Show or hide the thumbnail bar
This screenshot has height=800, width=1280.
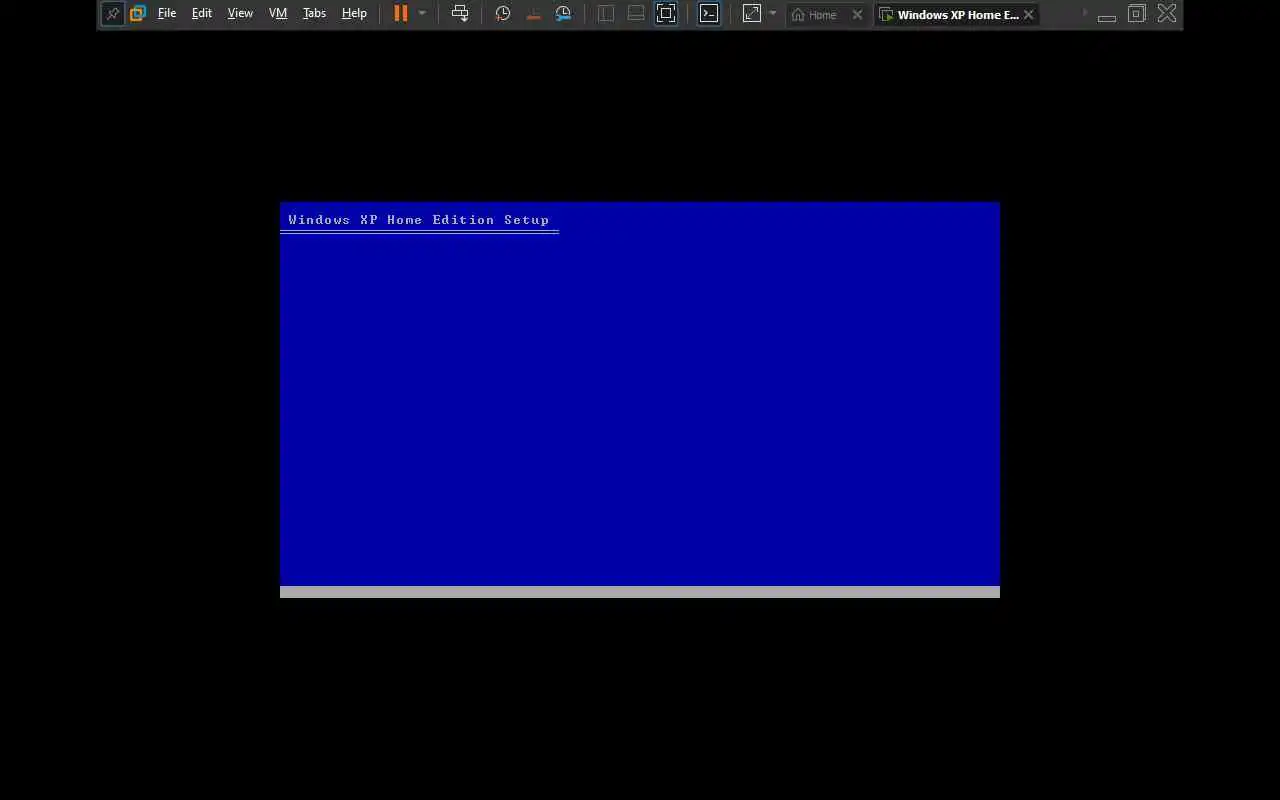pos(636,14)
